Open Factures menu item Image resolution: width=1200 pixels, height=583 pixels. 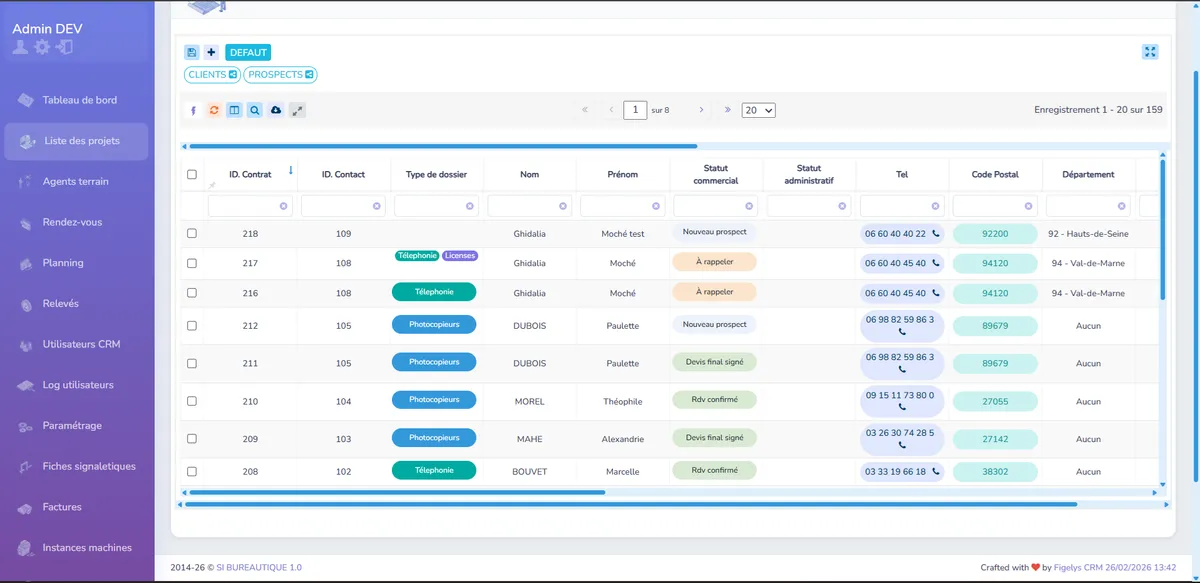(77, 507)
